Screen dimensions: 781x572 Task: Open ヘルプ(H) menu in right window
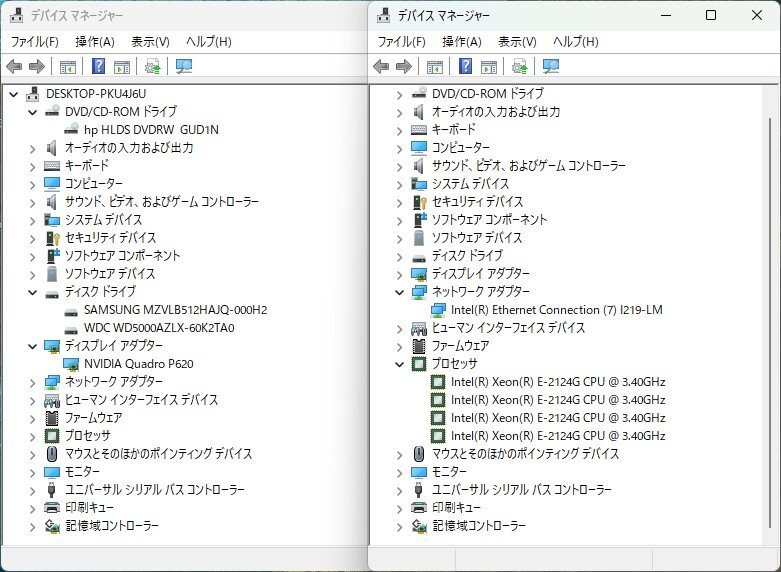click(x=576, y=42)
